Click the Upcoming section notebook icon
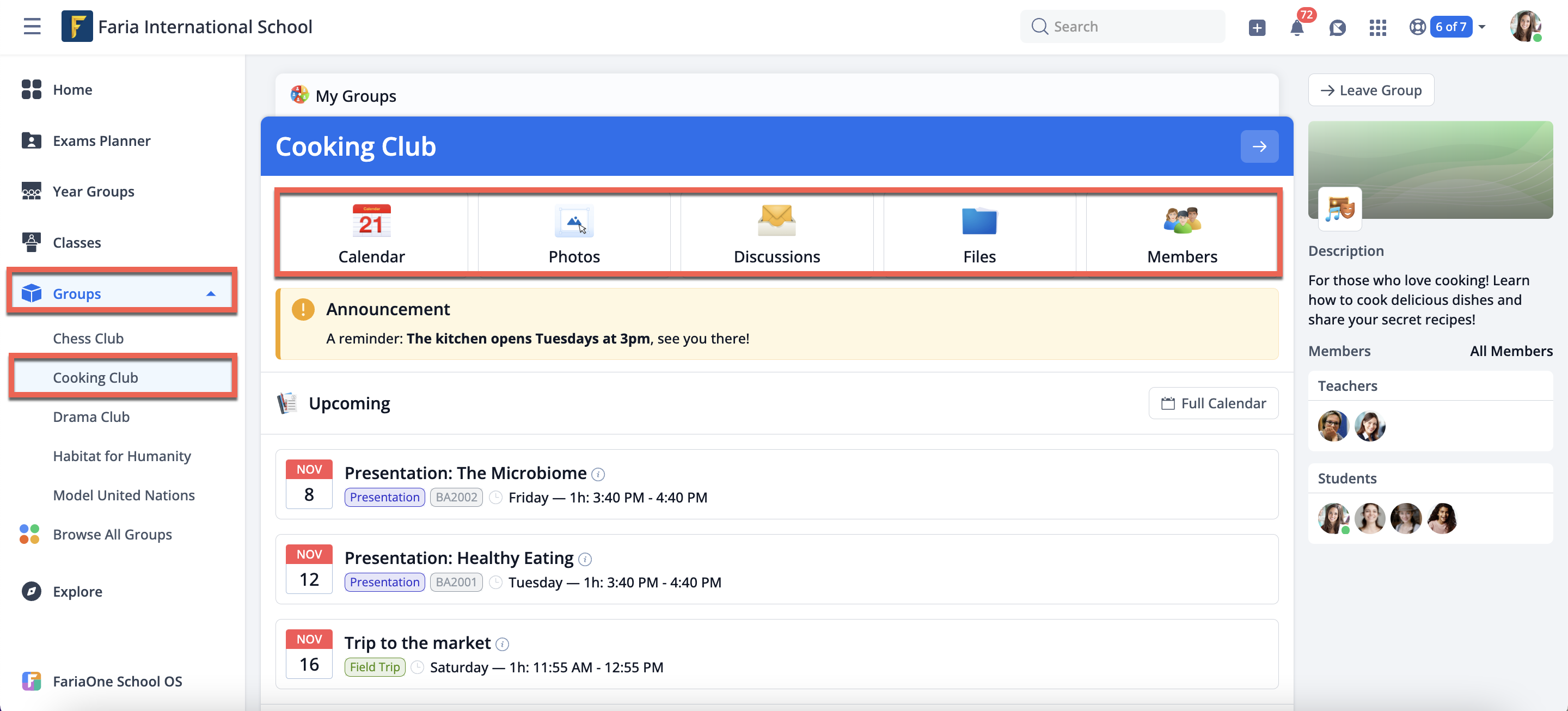 tap(287, 403)
